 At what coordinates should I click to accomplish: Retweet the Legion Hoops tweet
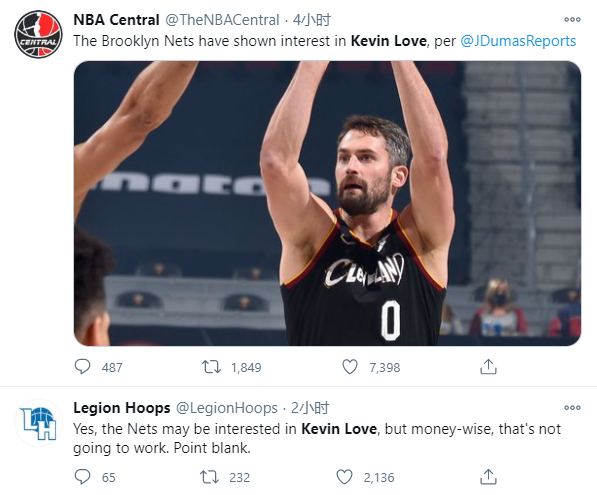(x=209, y=477)
